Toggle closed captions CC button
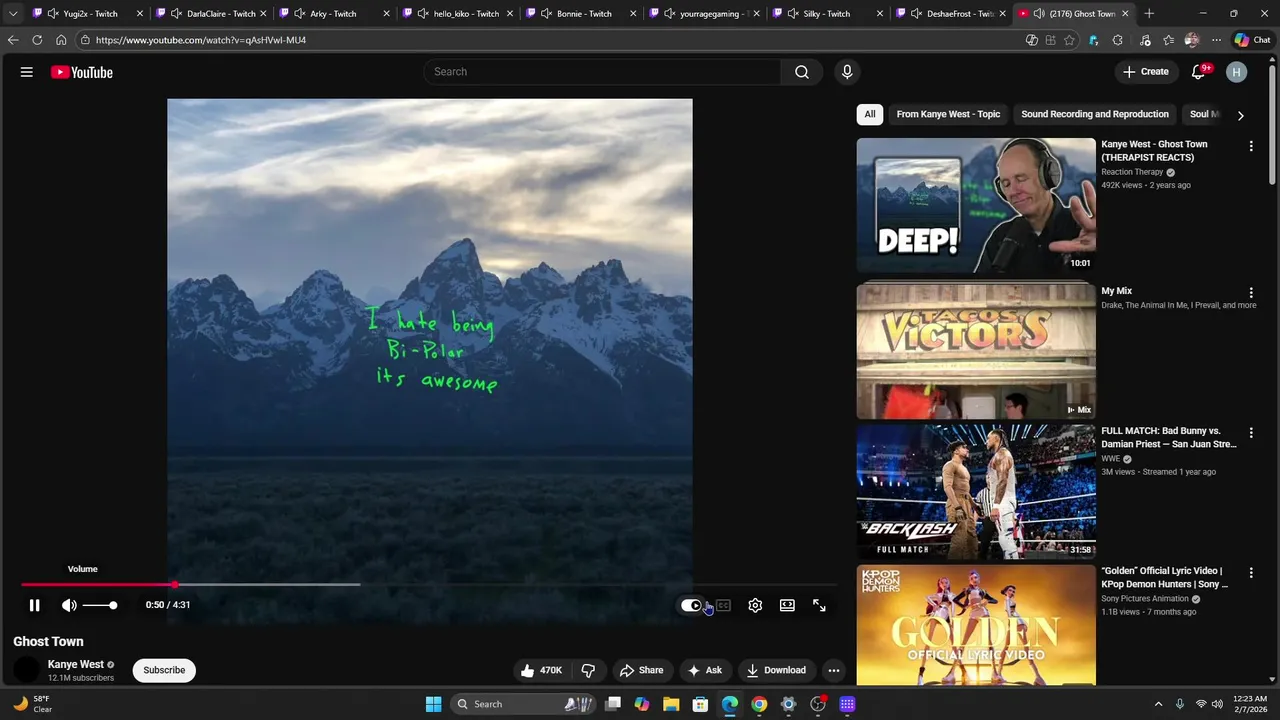The image size is (1280, 720). [x=723, y=605]
